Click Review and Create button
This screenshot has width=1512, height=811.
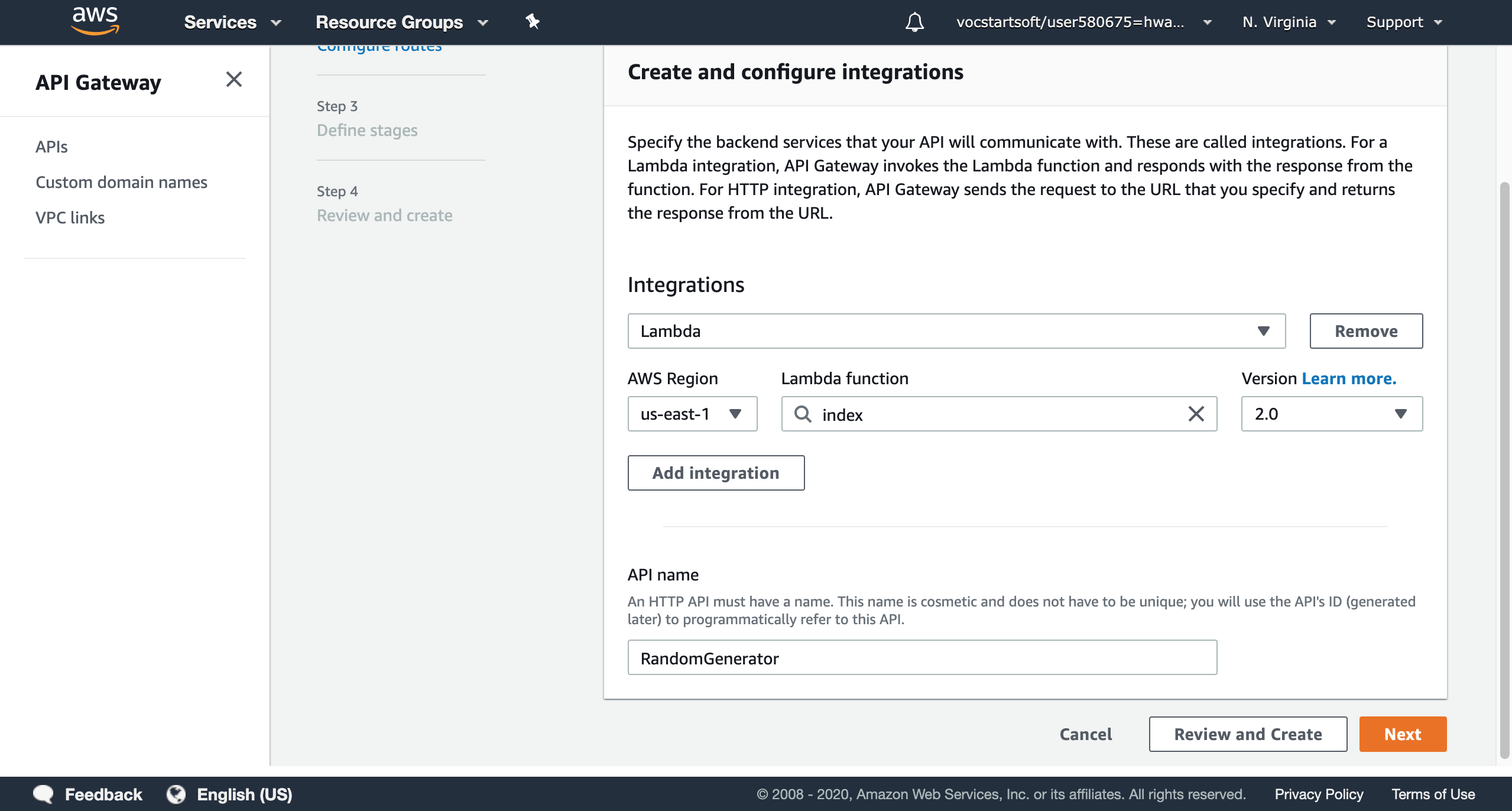(x=1248, y=734)
